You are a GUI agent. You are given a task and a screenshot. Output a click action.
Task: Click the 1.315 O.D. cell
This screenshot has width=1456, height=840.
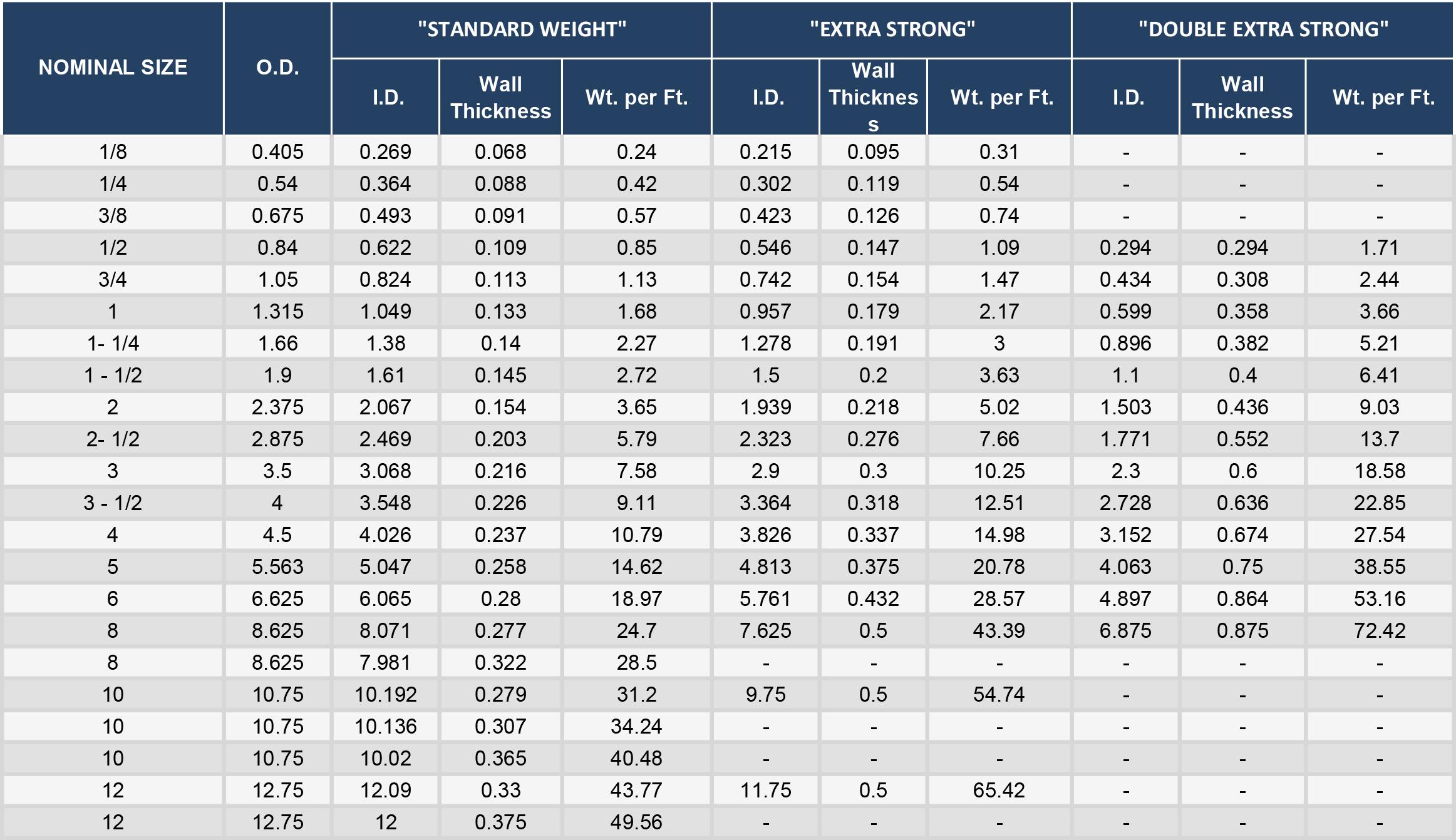pyautogui.click(x=277, y=311)
